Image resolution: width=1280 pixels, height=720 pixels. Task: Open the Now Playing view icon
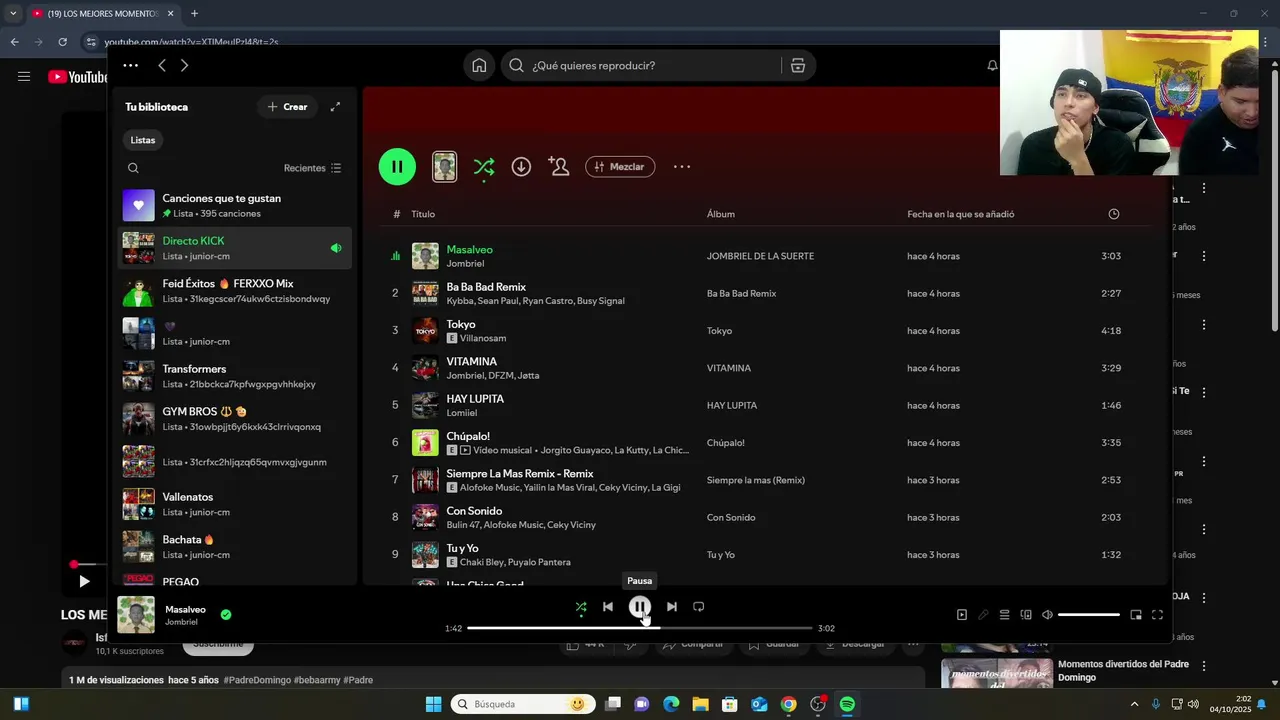(x=962, y=615)
